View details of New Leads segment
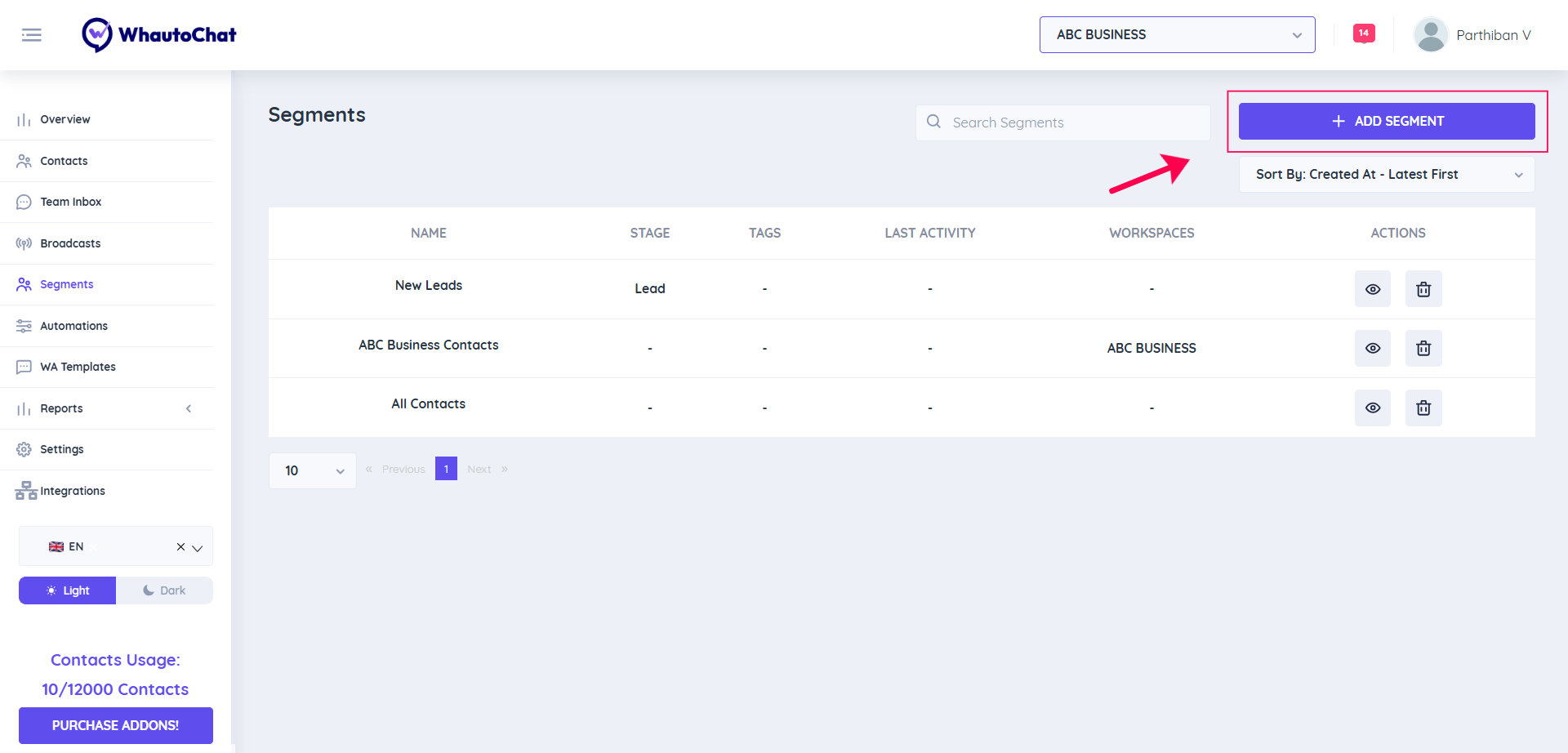Viewport: 1568px width, 753px height. tap(1373, 288)
